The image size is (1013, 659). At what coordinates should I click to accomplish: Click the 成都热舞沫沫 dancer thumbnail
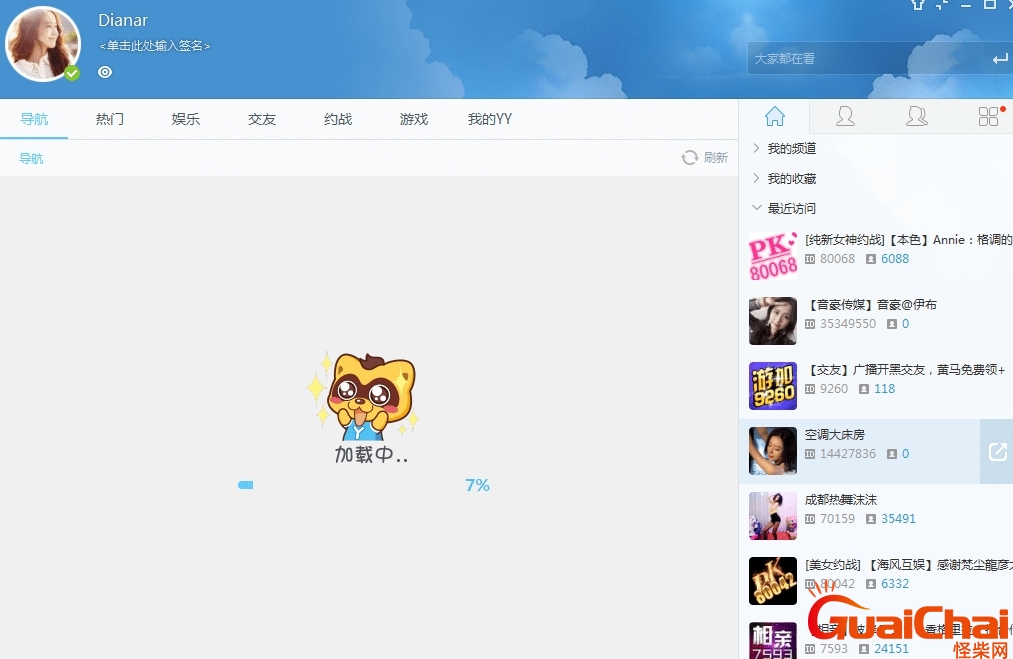[x=773, y=516]
